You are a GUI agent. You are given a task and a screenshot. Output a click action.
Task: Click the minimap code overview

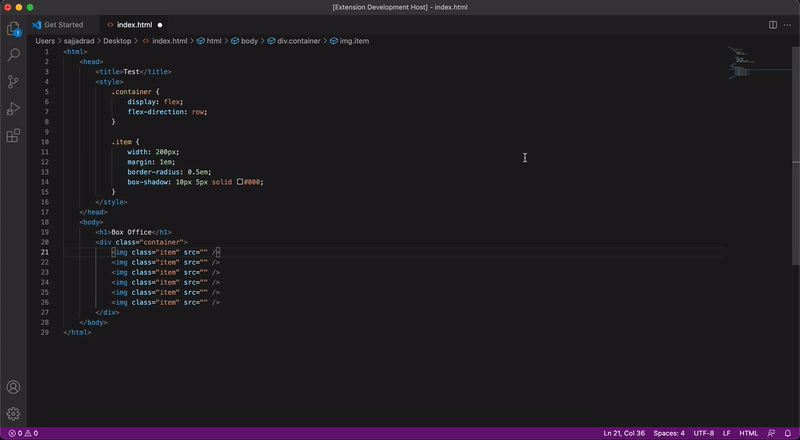click(x=740, y=62)
